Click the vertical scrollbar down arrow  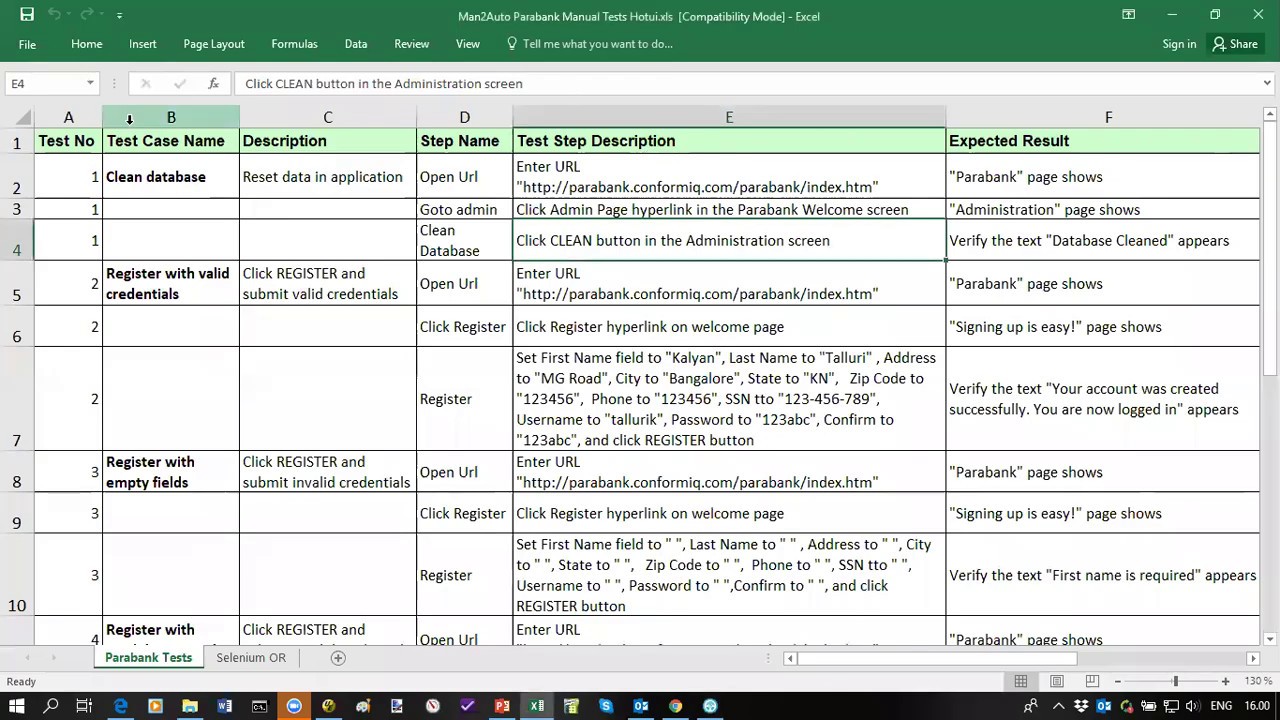1270,639
